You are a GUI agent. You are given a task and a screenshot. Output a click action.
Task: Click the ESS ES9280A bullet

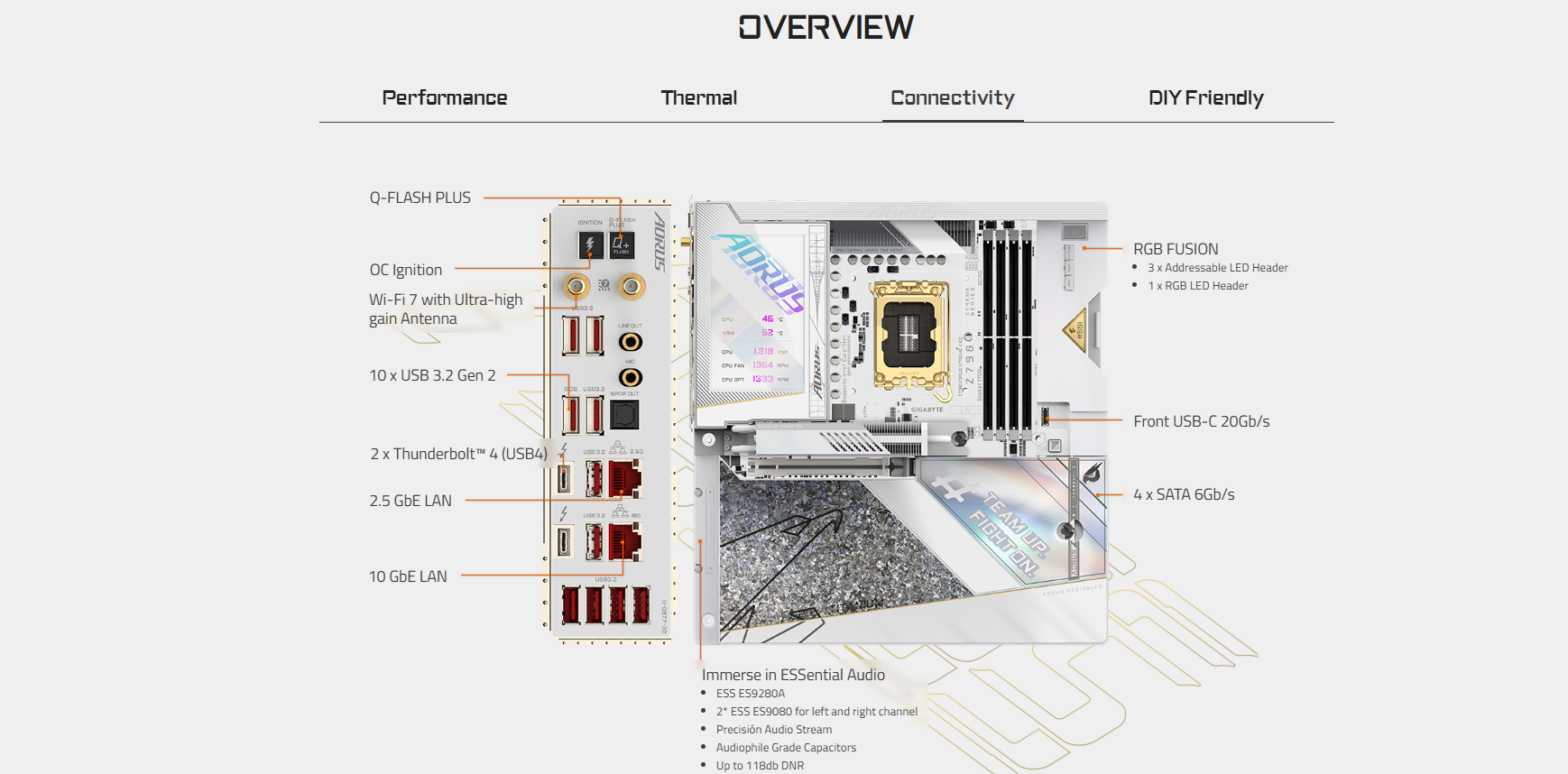[x=751, y=694]
